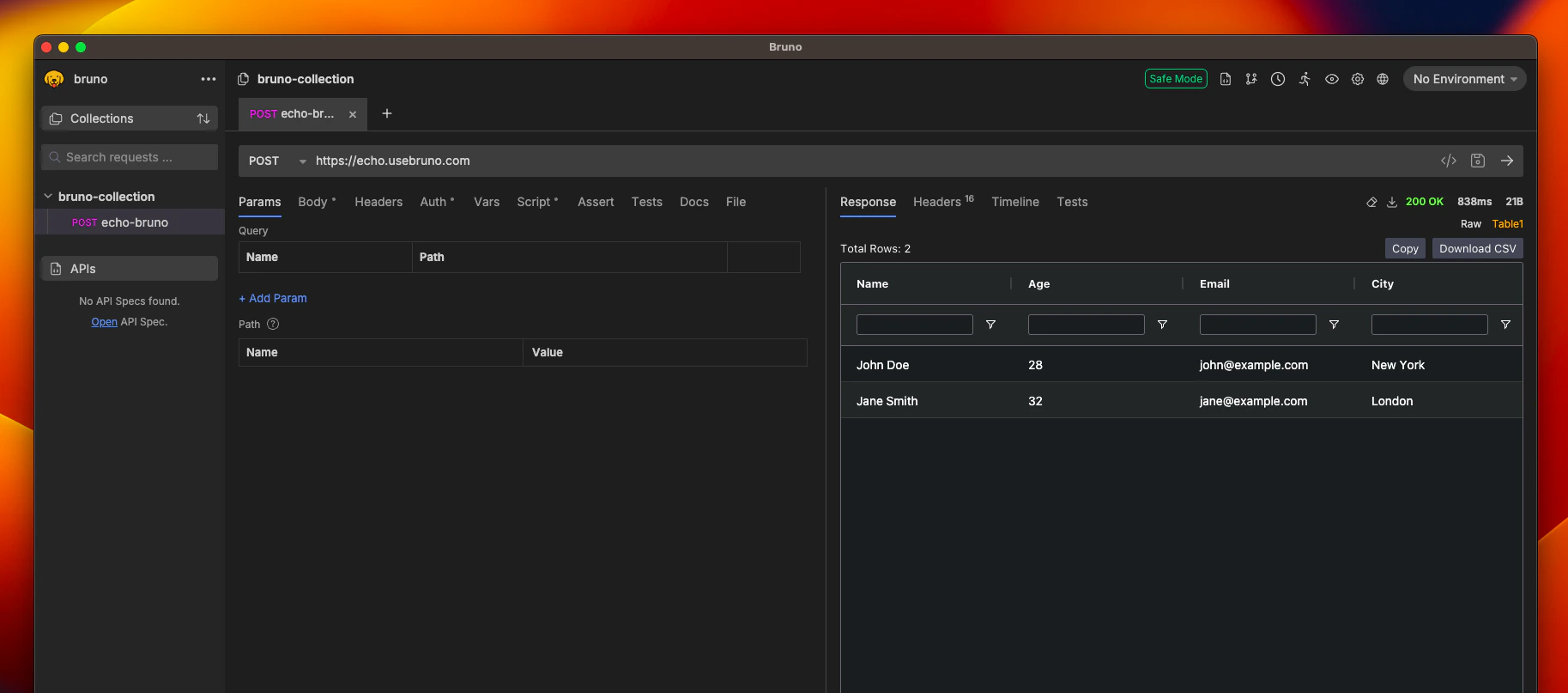Switch response view to Raw
The height and width of the screenshot is (693, 1568).
(x=1471, y=224)
